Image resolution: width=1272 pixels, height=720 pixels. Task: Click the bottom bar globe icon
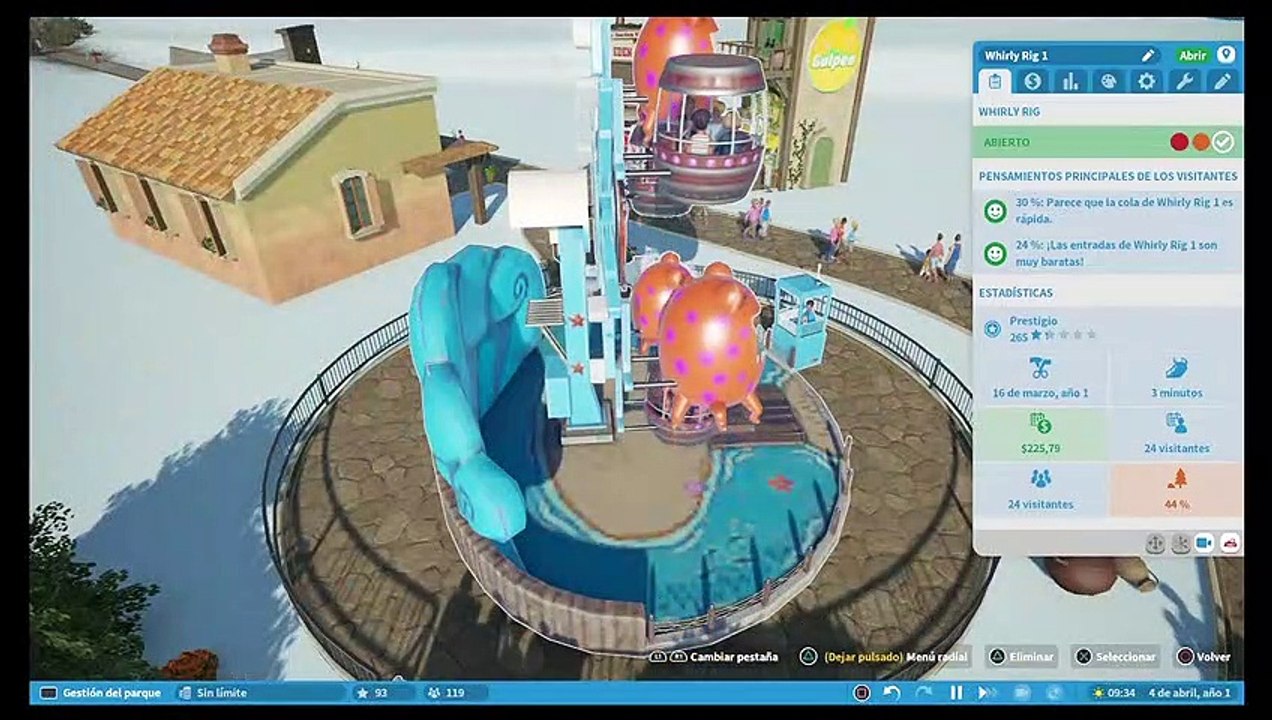coord(1053,692)
